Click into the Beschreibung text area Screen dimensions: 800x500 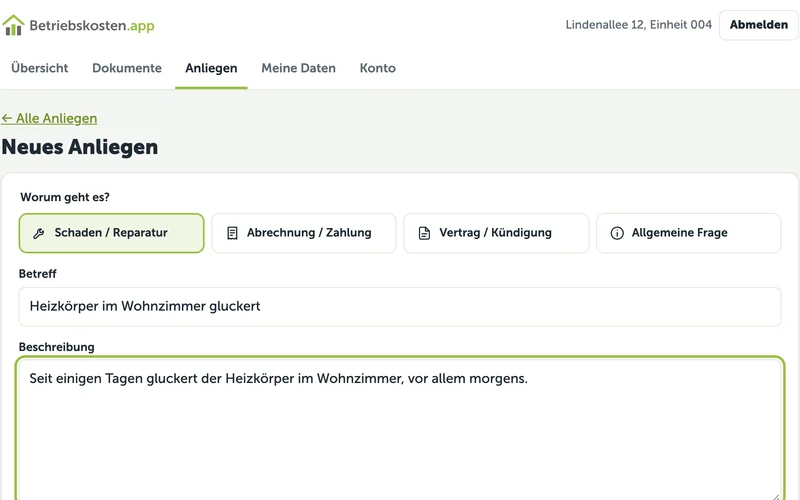point(400,429)
